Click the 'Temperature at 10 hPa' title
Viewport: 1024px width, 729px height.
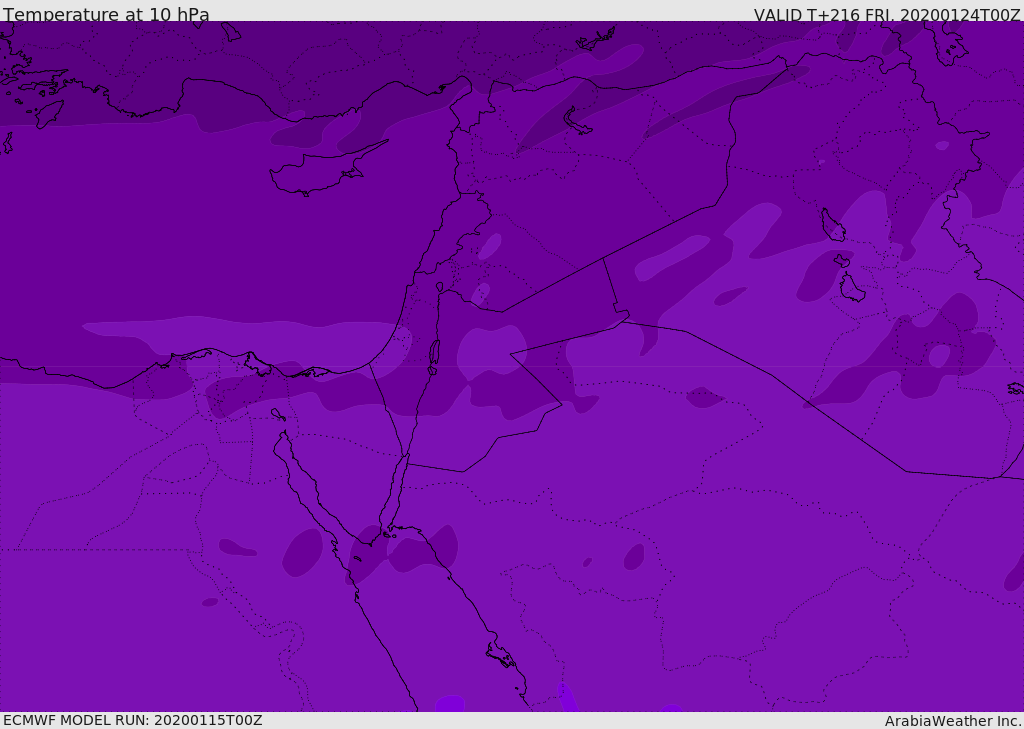pos(106,14)
